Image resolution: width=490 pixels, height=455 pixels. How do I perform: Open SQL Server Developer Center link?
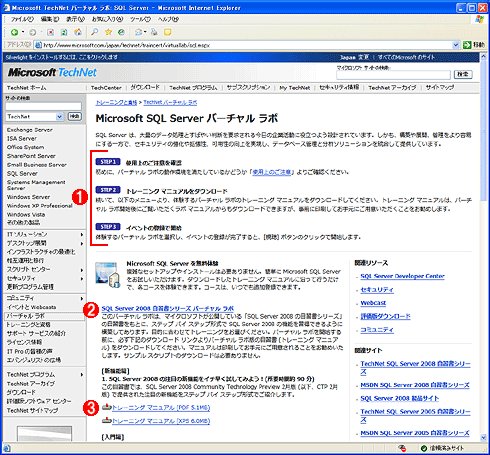pyautogui.click(x=402, y=276)
